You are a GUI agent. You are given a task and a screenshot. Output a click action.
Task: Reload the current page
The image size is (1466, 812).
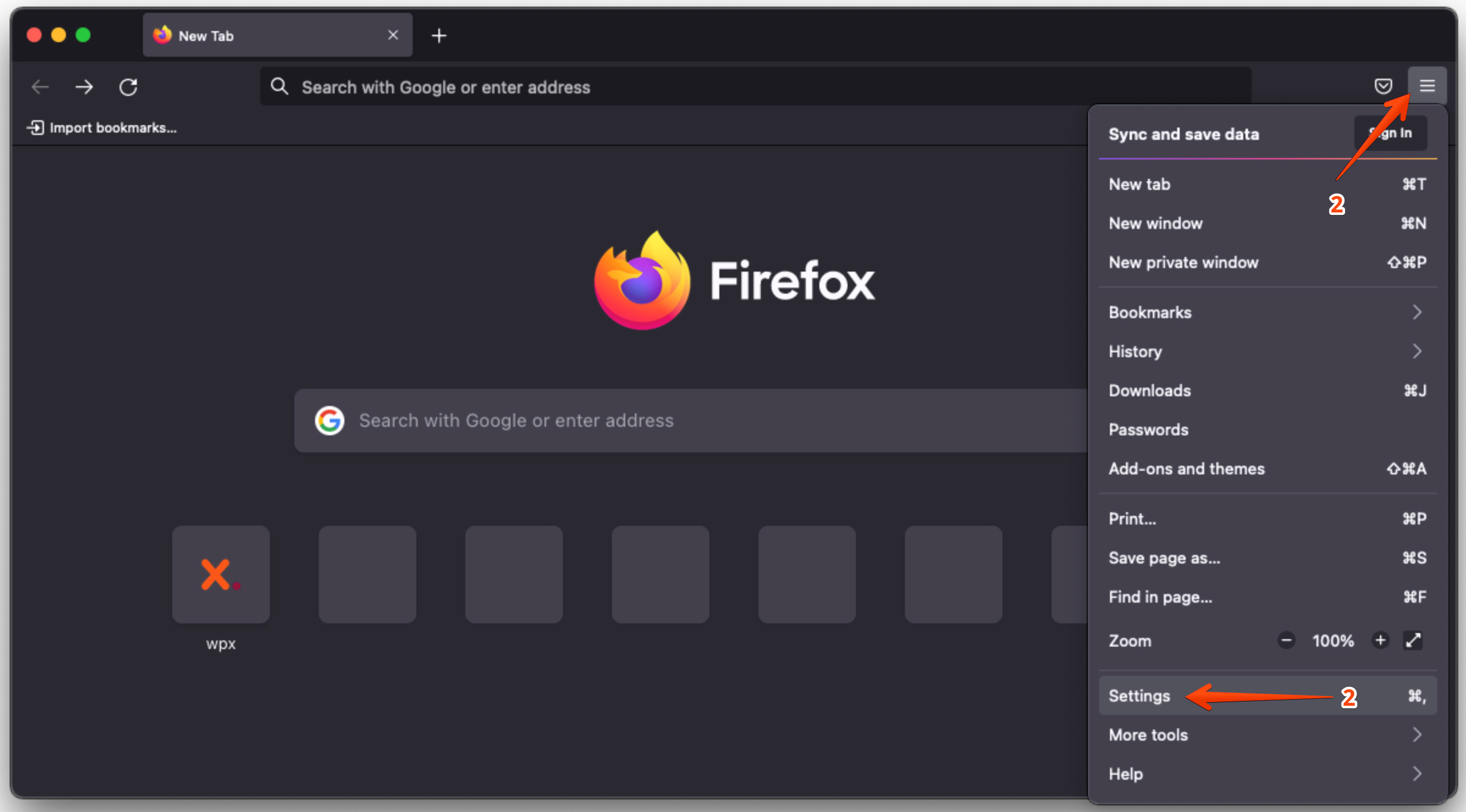pyautogui.click(x=128, y=87)
